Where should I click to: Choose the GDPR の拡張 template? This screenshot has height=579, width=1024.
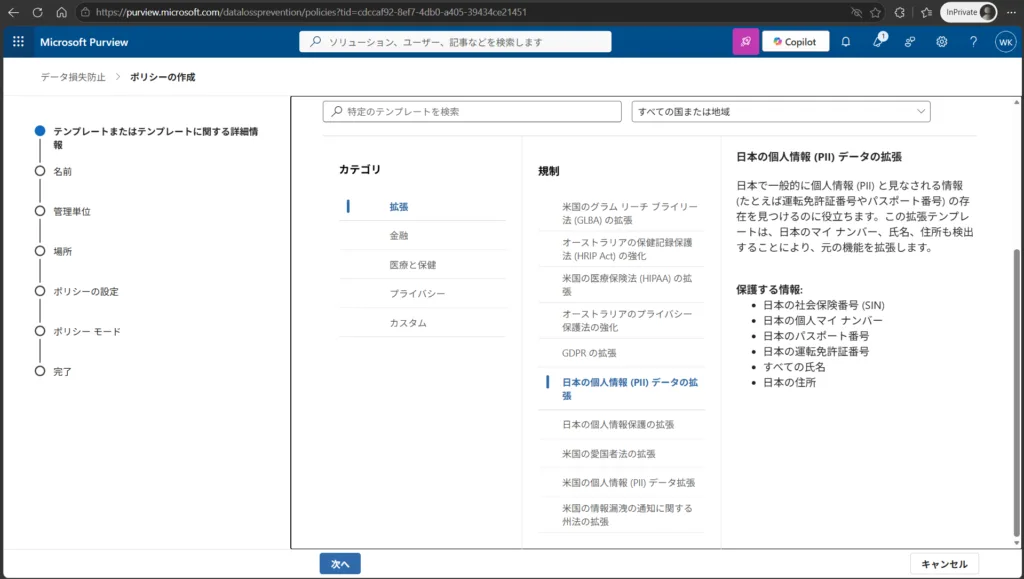pyautogui.click(x=589, y=353)
